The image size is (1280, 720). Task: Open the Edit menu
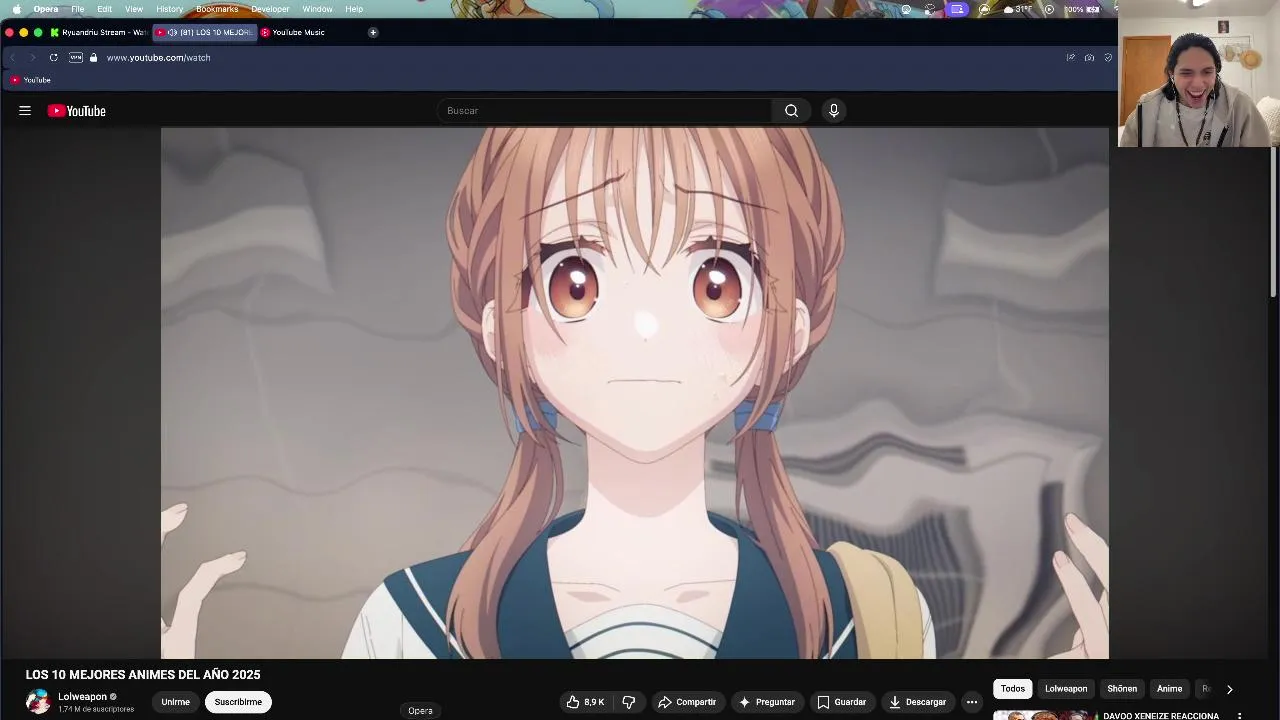pyautogui.click(x=104, y=9)
